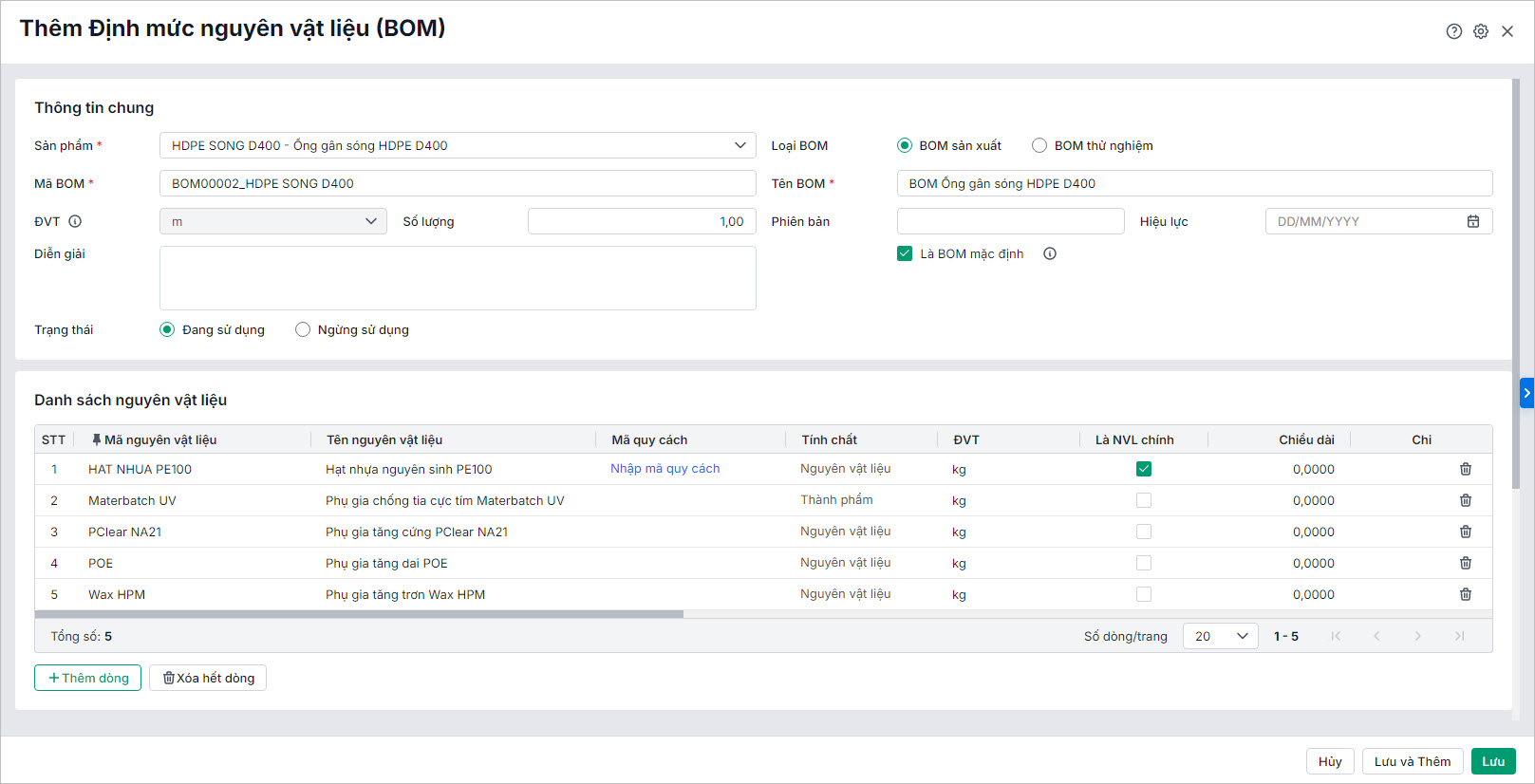1535x784 pixels.
Task: Click Nhập mã quy cách link
Action: (665, 469)
